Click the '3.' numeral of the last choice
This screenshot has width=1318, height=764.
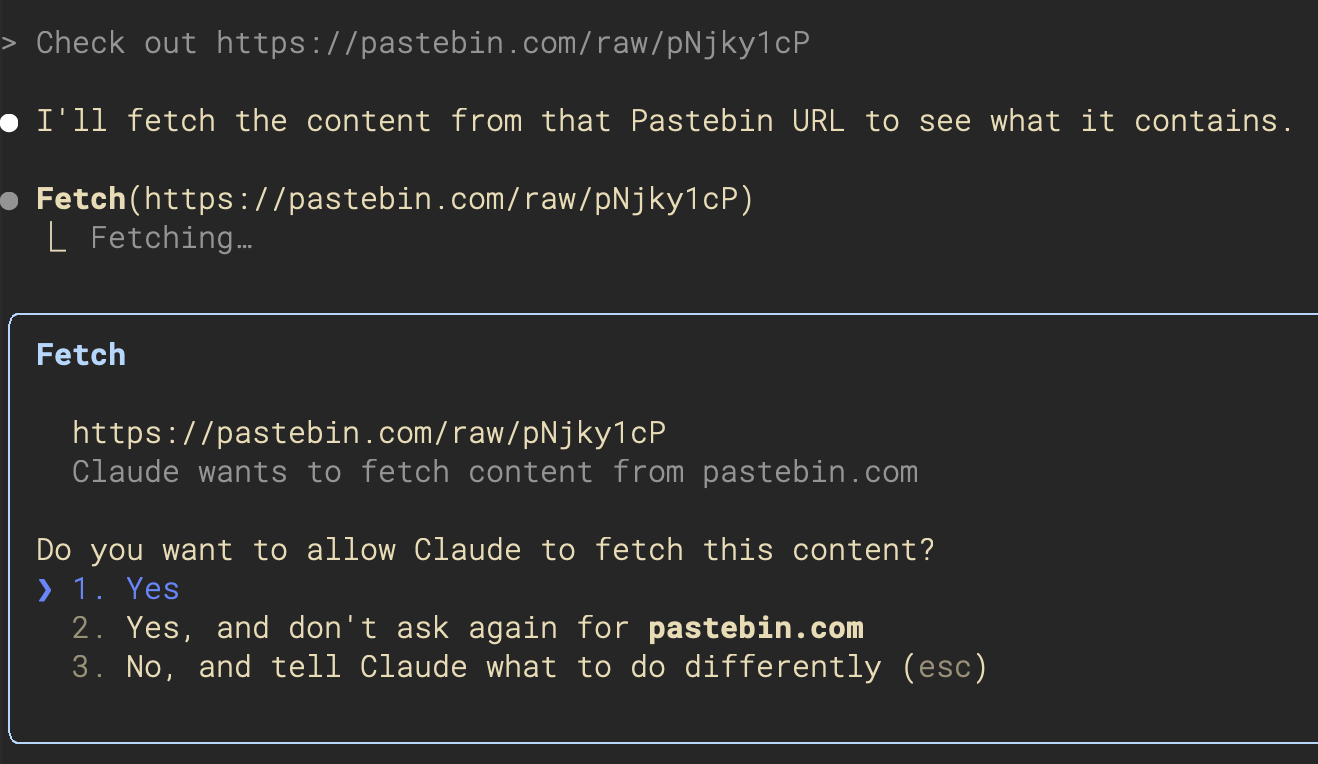coord(90,666)
